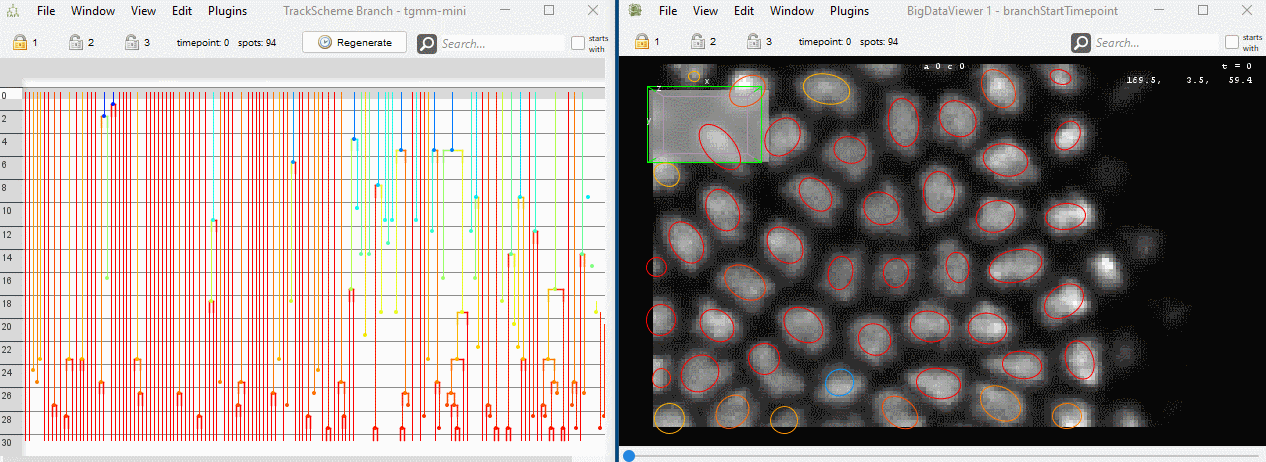Screen dimensions: 1266x462
Task: Select the blue-outlined cell spot
Action: (840, 382)
